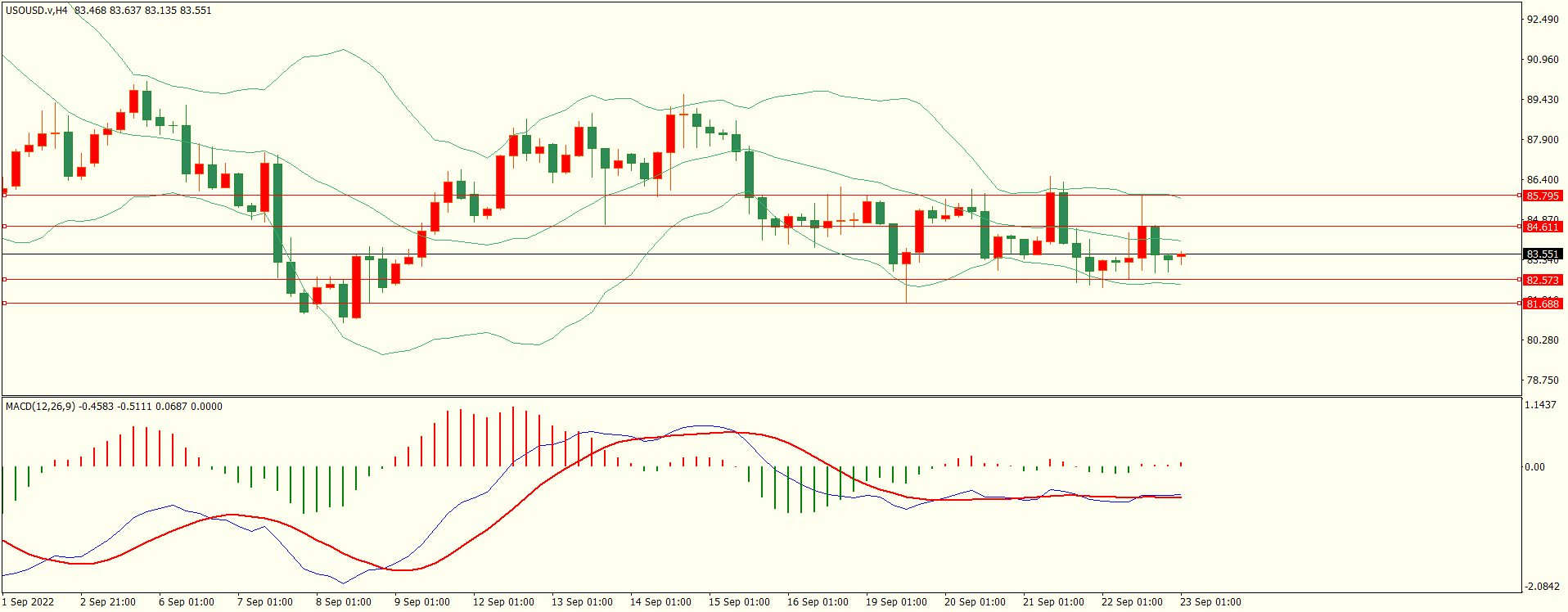Click the 16 Sep 01:00 time label

pyautogui.click(x=818, y=602)
